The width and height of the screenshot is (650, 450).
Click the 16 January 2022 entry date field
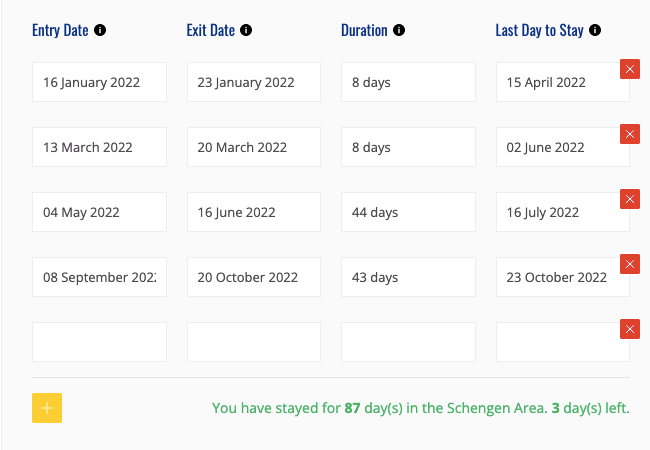pos(99,82)
